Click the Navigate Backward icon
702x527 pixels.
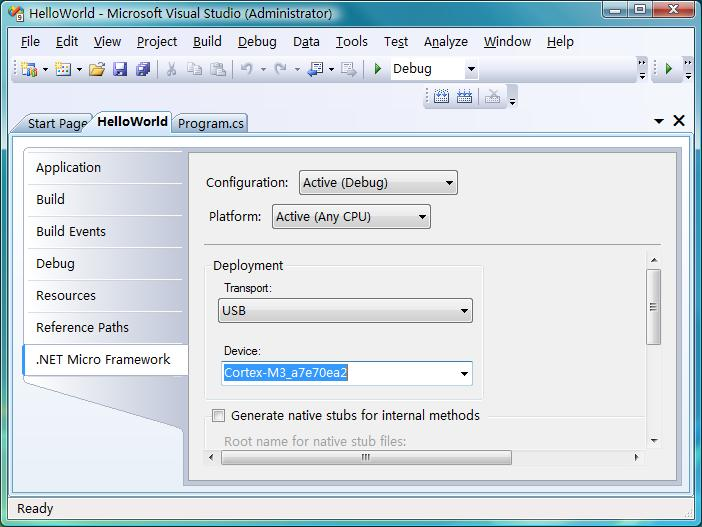point(316,69)
